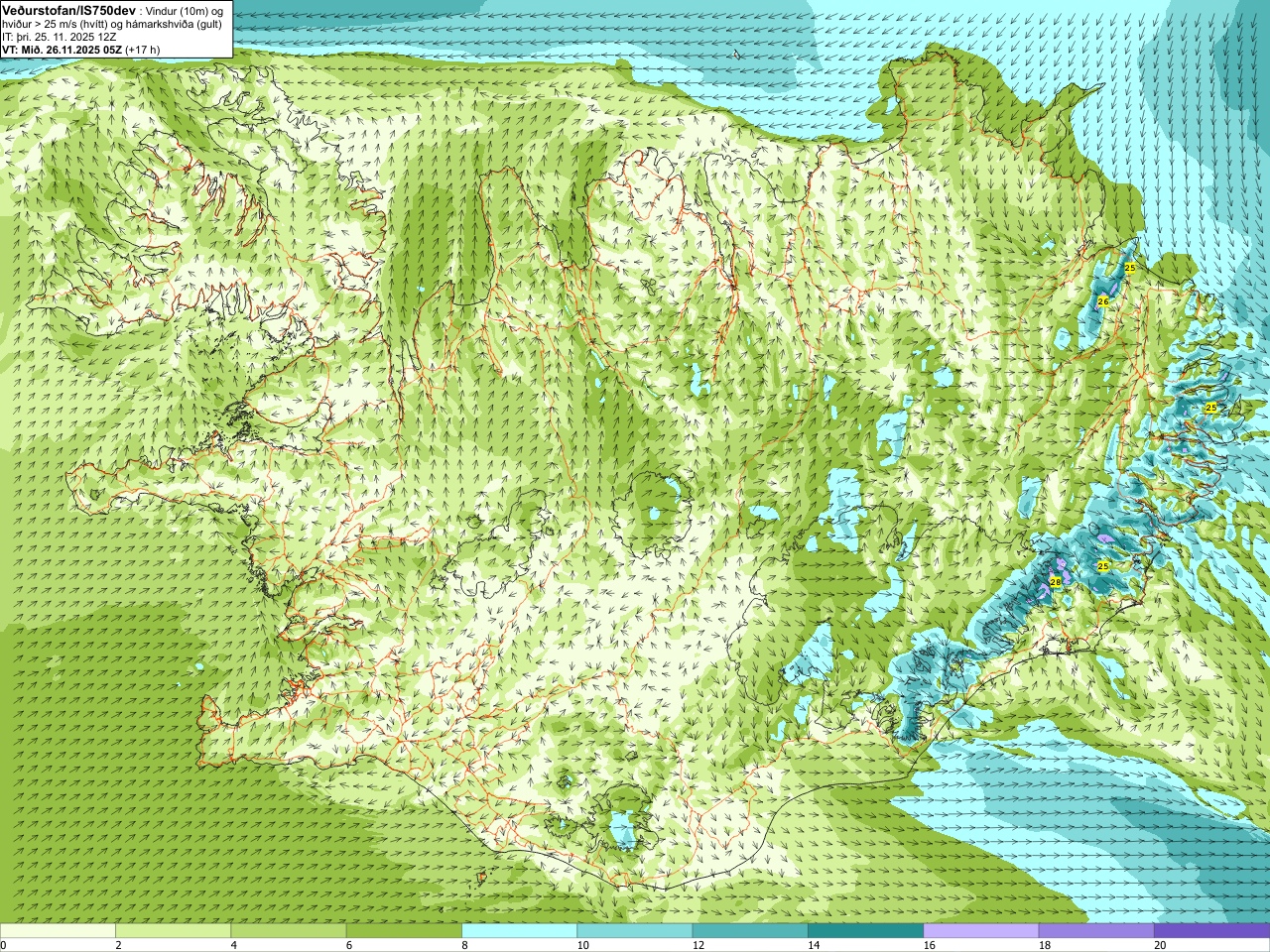Click the '0' legend scale label
This screenshot has height=952, width=1270.
pos(3,945)
